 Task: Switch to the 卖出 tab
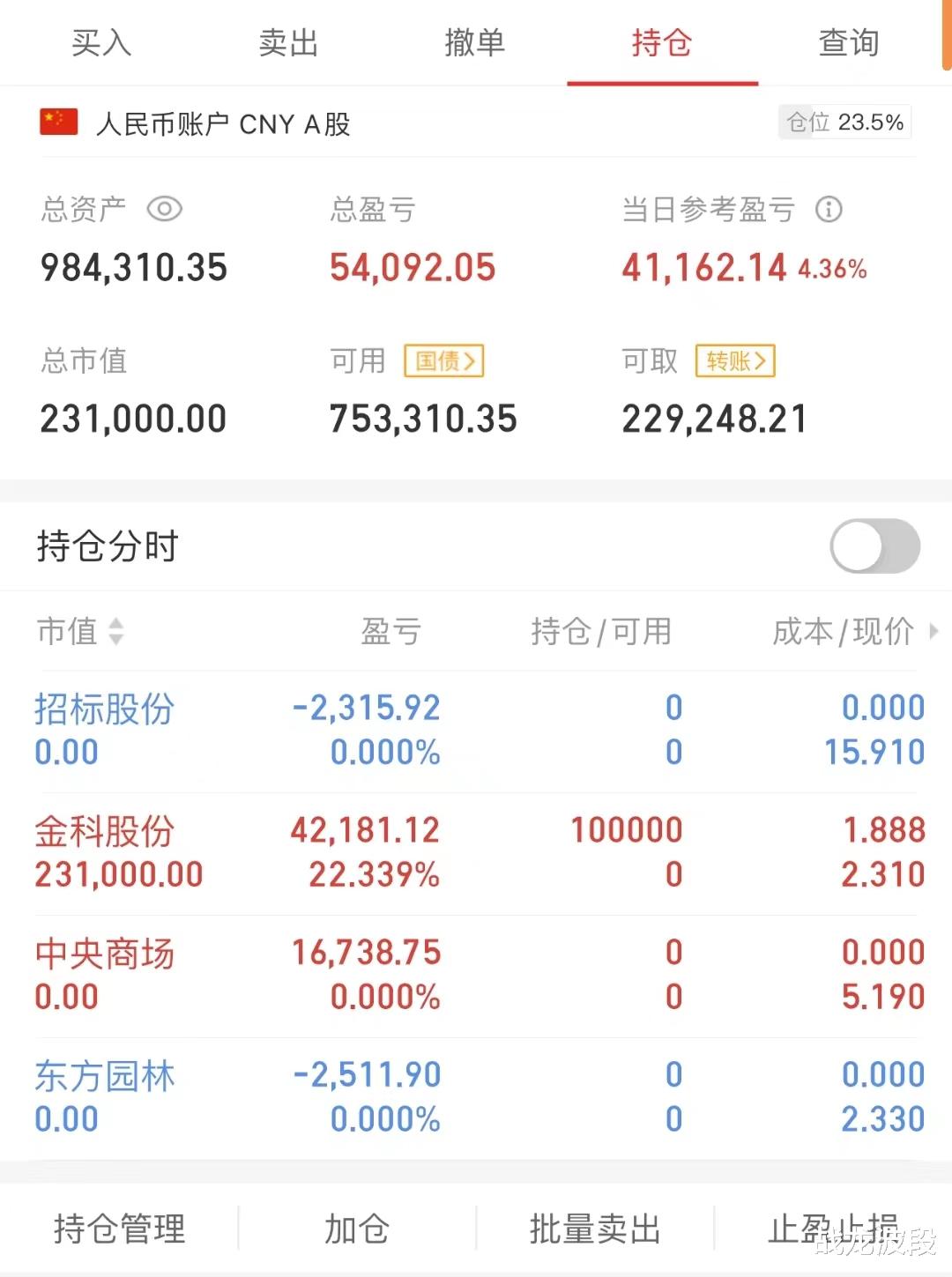pyautogui.click(x=288, y=42)
